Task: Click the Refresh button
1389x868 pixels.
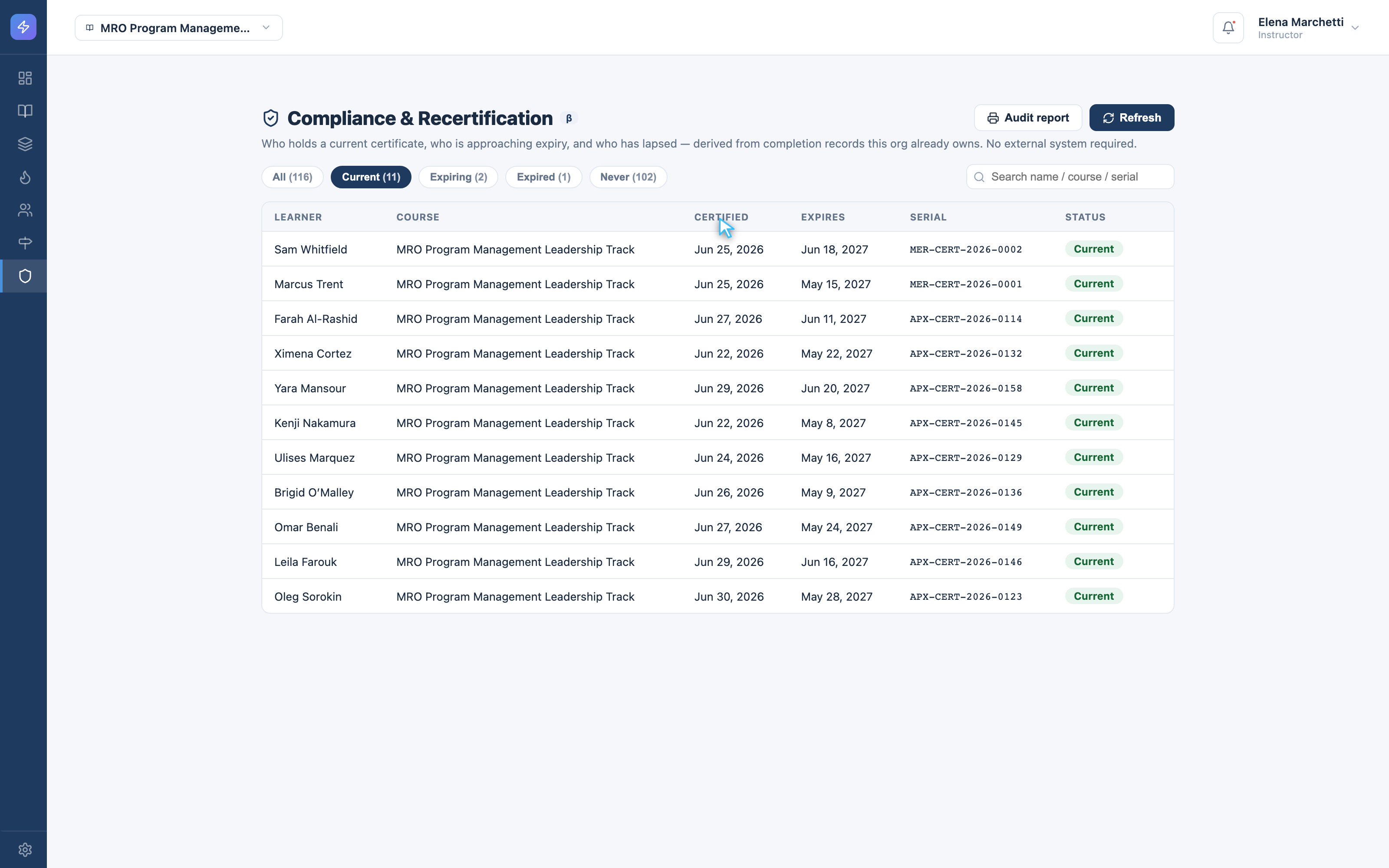Action: 1132,118
